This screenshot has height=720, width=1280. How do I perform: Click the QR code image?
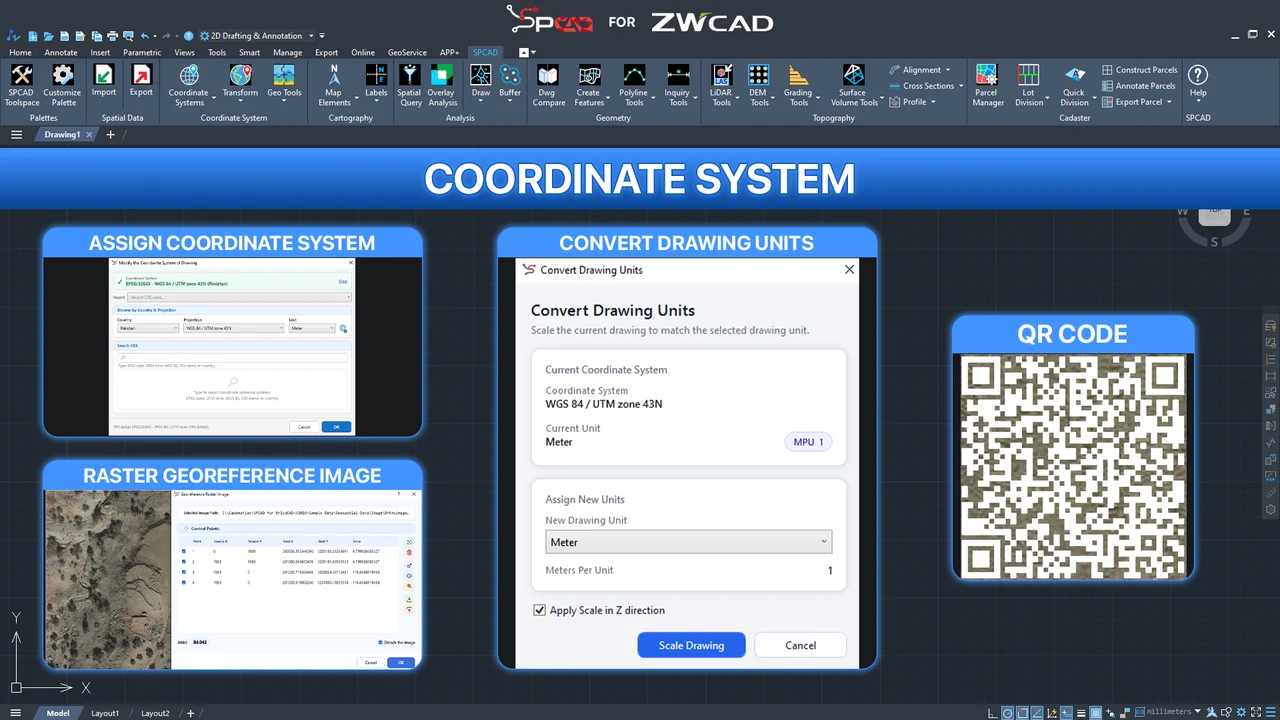pyautogui.click(x=1073, y=466)
